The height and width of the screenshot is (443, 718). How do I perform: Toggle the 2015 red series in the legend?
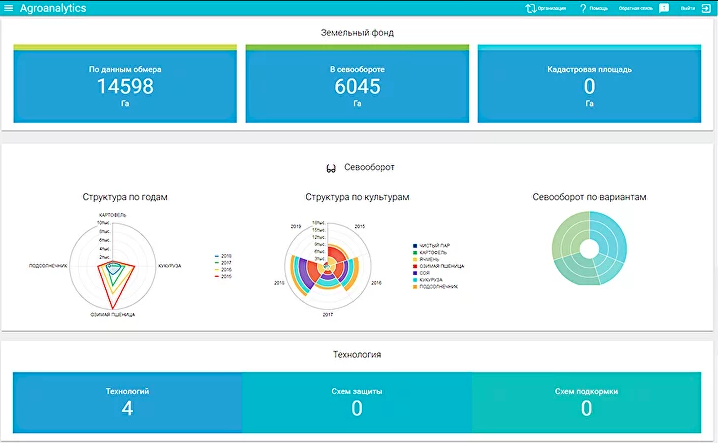tap(223, 276)
